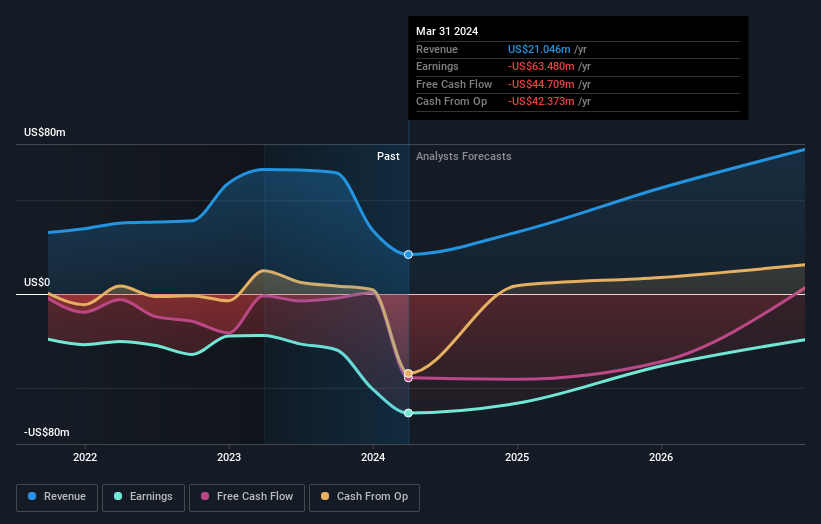Click the 2025 x-axis label
The width and height of the screenshot is (821, 524).
pos(517,457)
